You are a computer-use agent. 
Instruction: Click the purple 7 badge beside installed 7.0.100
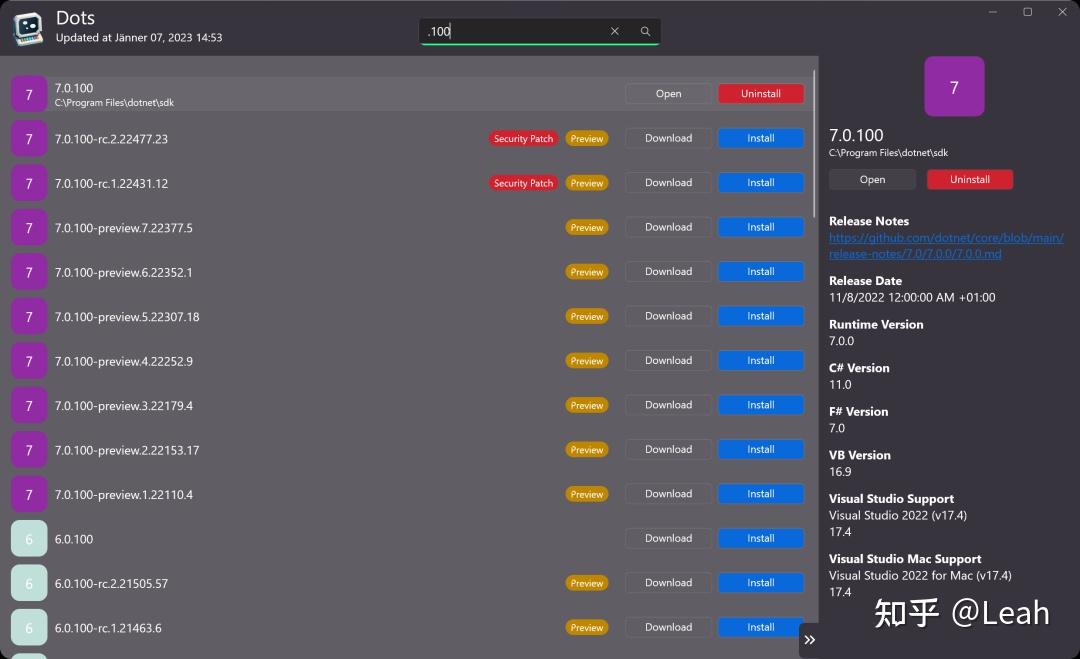pos(29,93)
